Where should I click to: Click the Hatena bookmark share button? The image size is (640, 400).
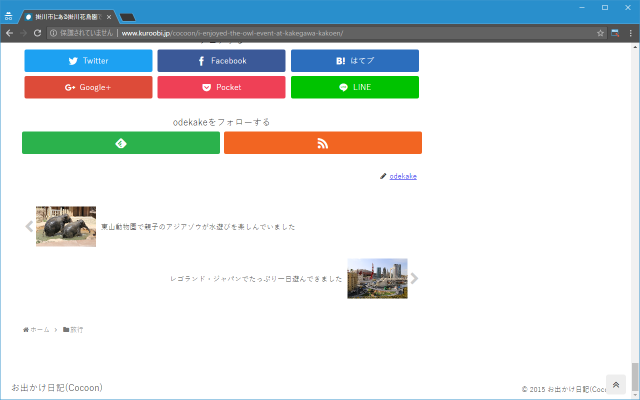coord(354,61)
